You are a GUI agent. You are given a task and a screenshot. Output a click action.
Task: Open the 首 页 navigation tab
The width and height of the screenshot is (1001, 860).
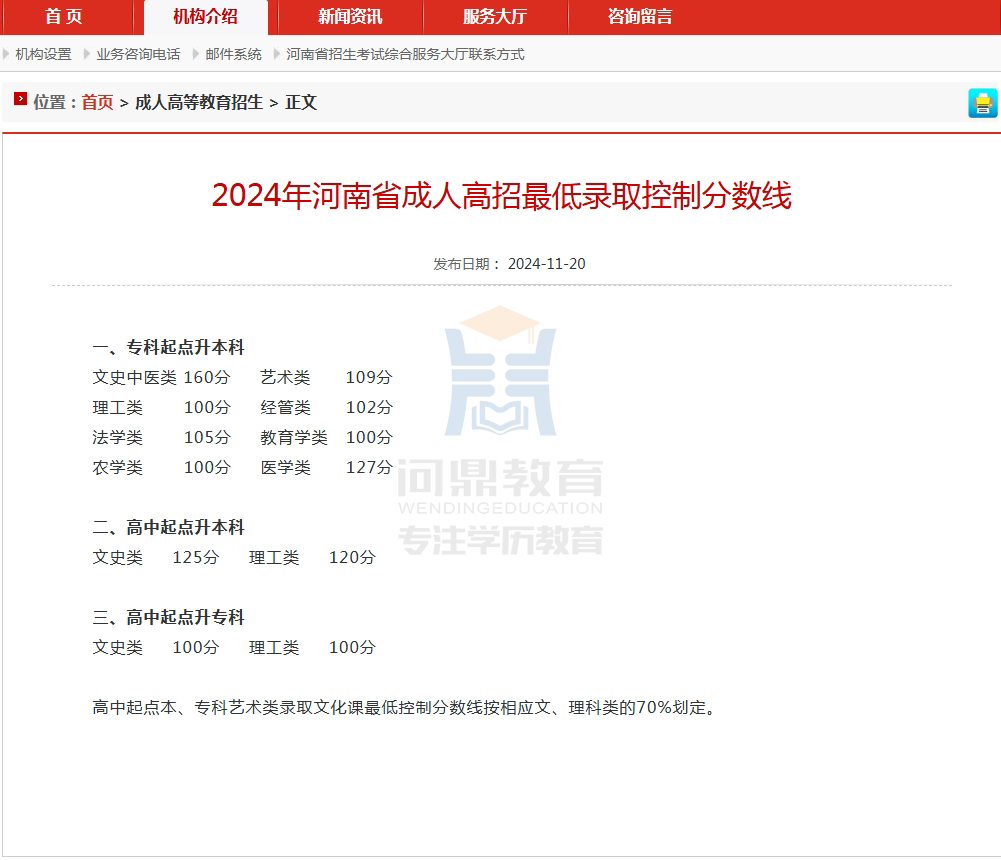(x=64, y=17)
